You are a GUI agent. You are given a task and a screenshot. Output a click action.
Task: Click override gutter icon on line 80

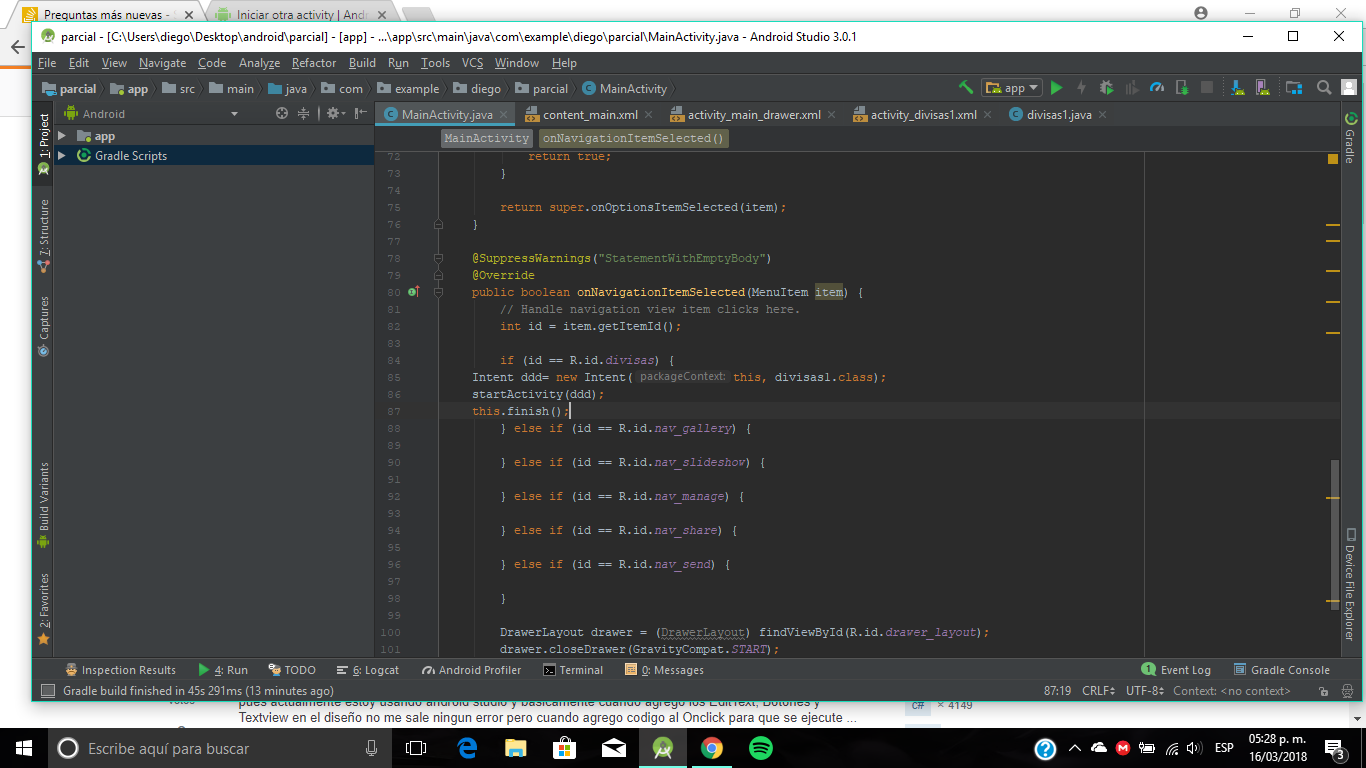click(x=413, y=292)
